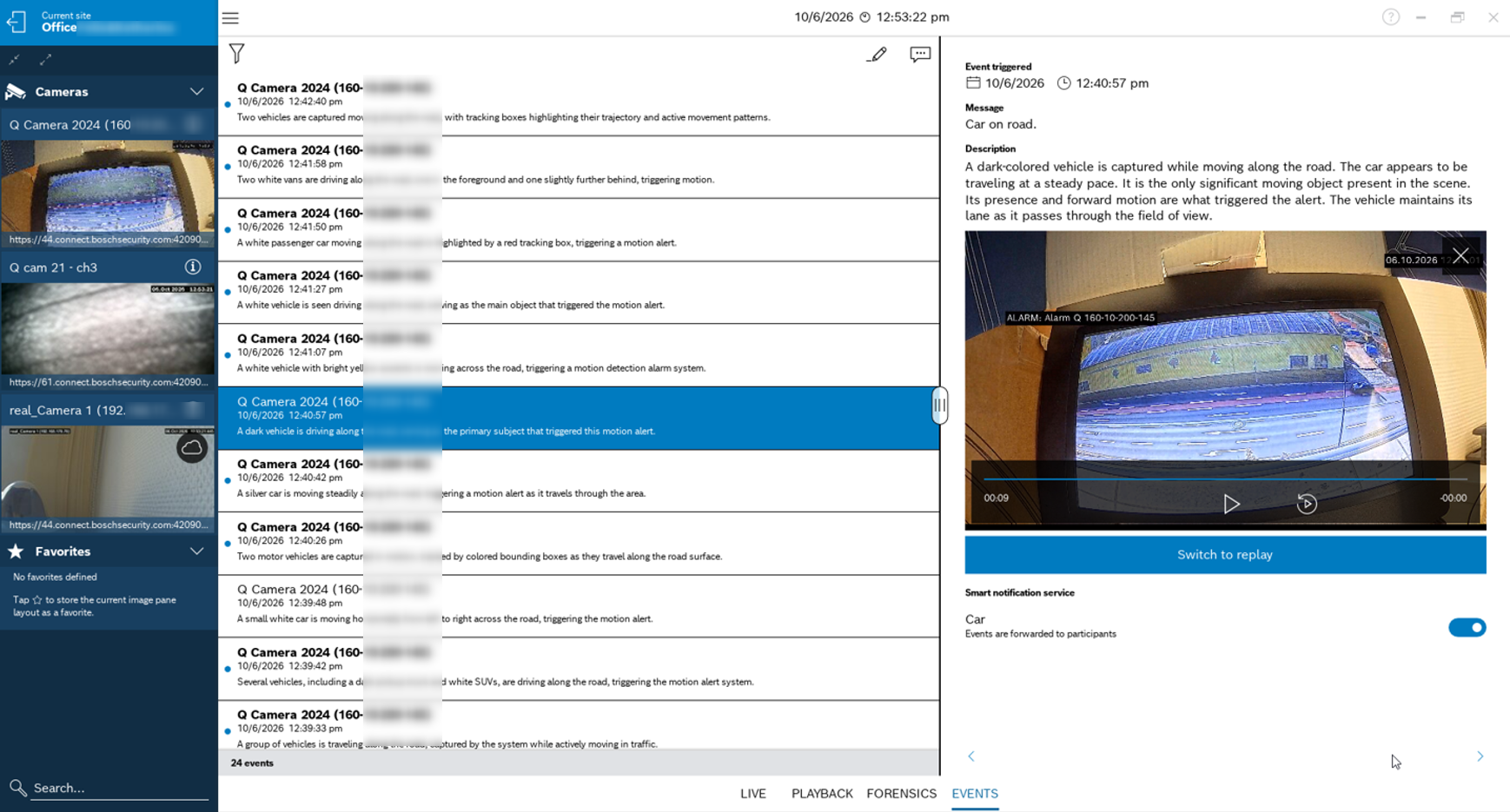1510x812 pixels.
Task: Select the 12:42:40 pm event entry
Action: pos(579,103)
